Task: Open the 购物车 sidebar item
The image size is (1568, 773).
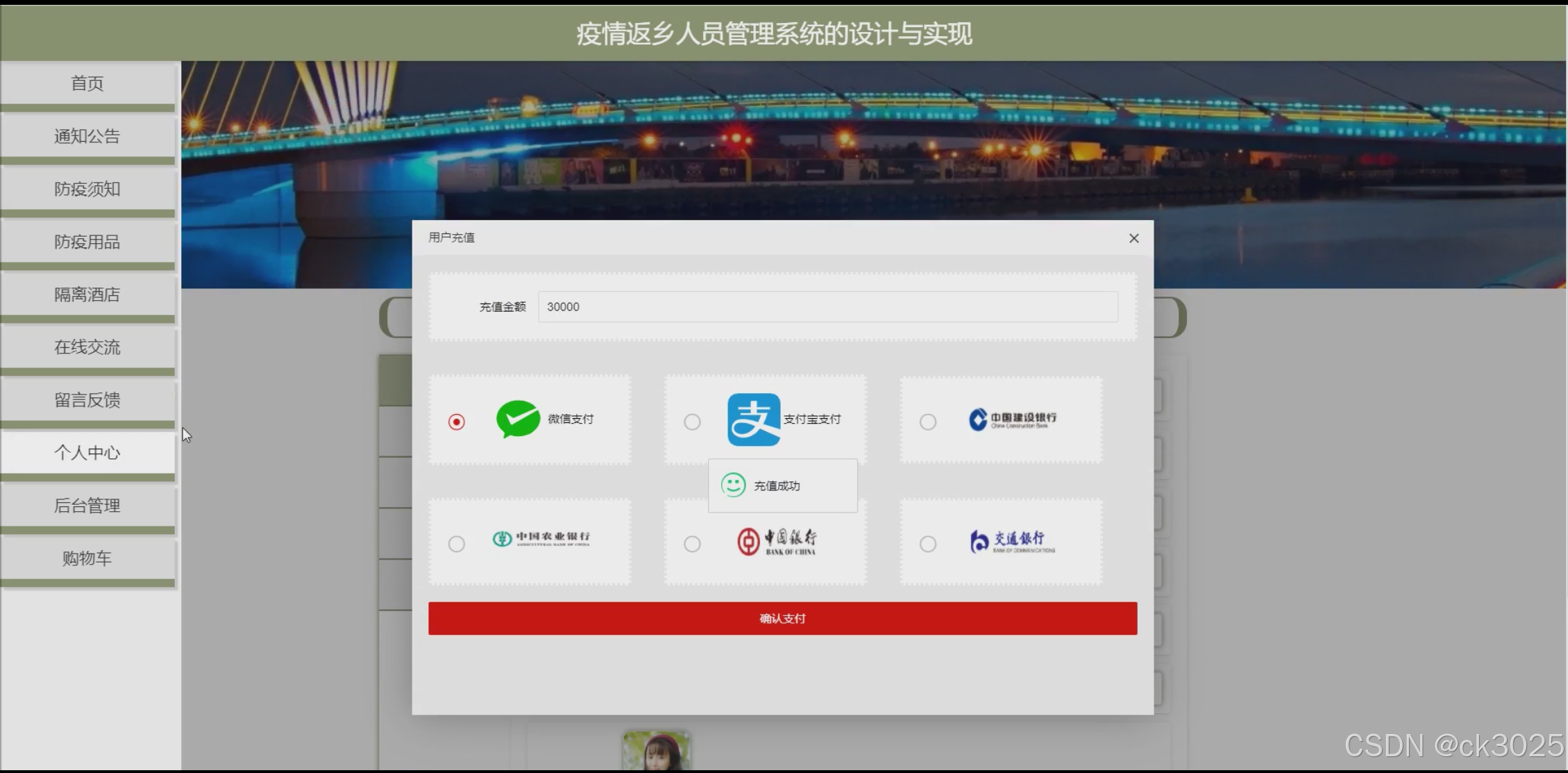Action: (87, 558)
